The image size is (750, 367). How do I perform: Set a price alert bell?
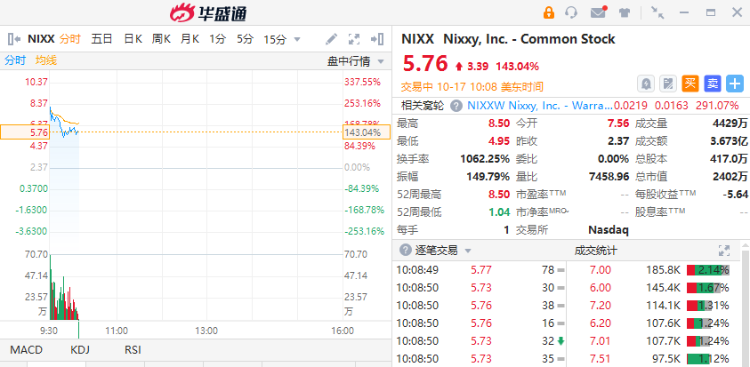(x=646, y=84)
